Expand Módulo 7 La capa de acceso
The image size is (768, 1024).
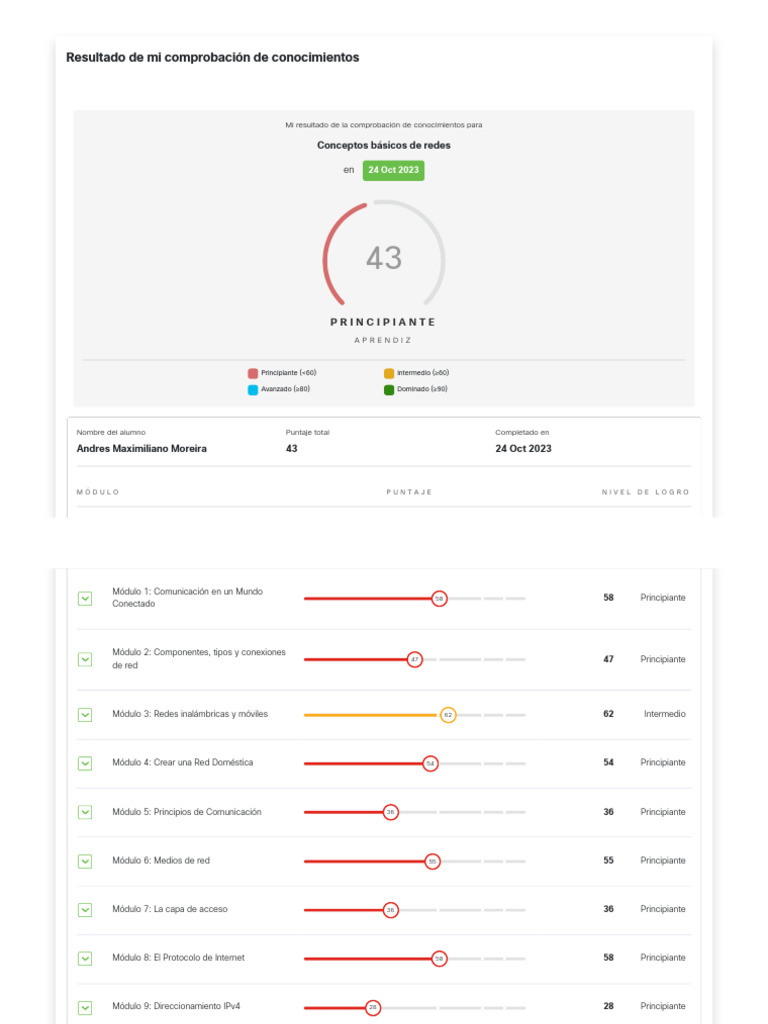point(85,909)
